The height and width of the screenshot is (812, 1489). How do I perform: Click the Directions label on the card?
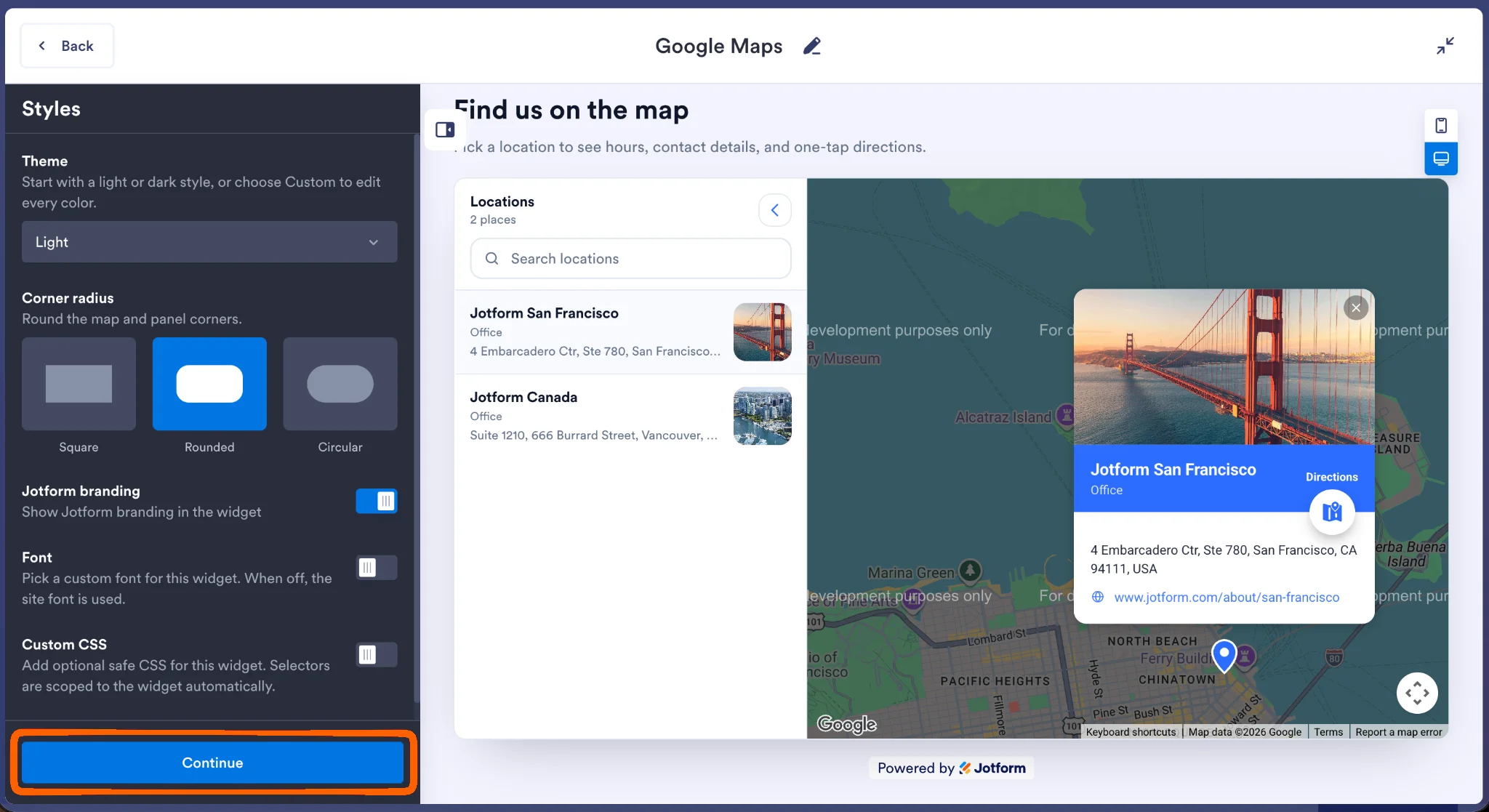1332,477
